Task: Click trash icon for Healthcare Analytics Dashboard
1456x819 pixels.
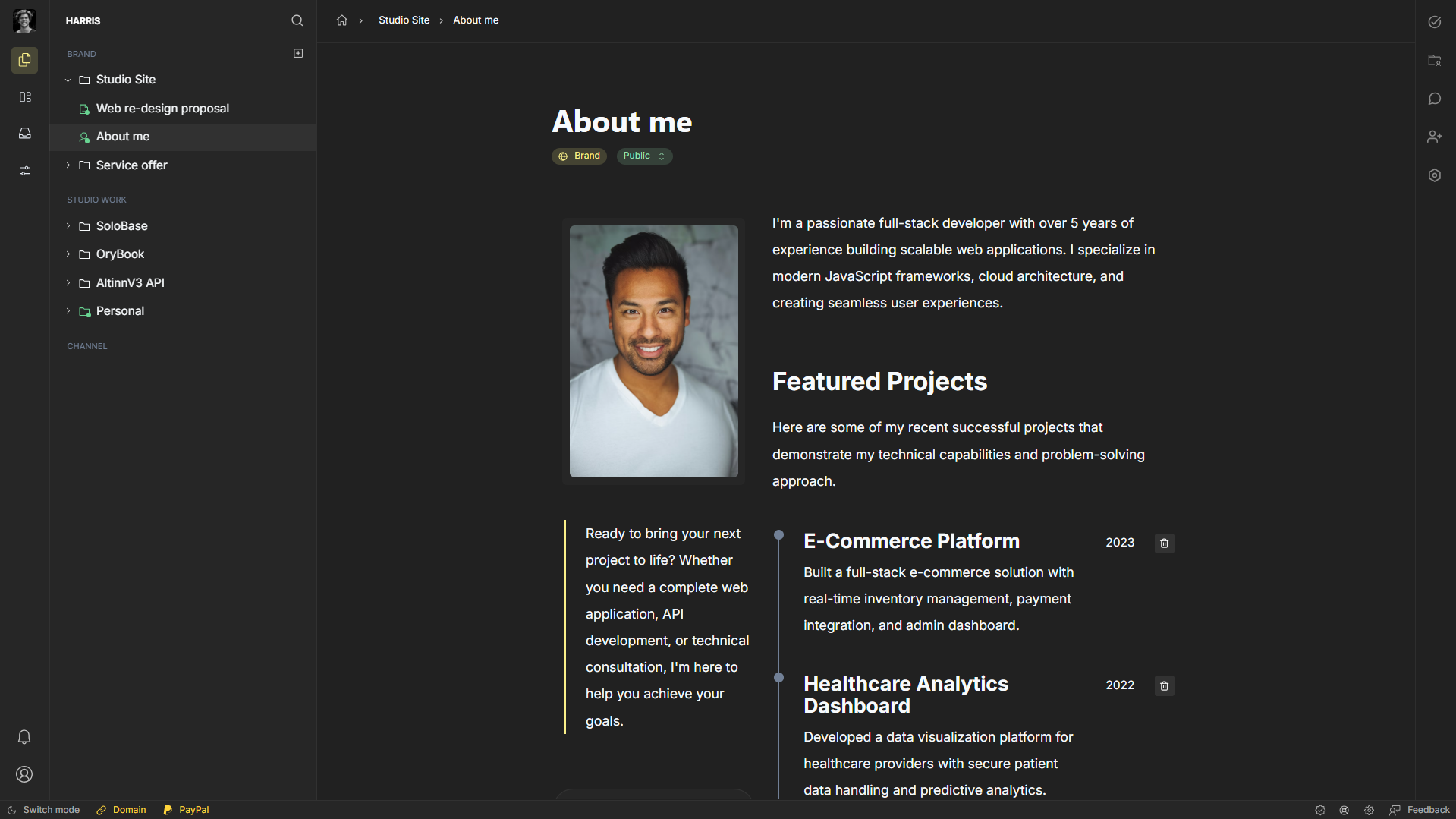Action: pos(1164,686)
